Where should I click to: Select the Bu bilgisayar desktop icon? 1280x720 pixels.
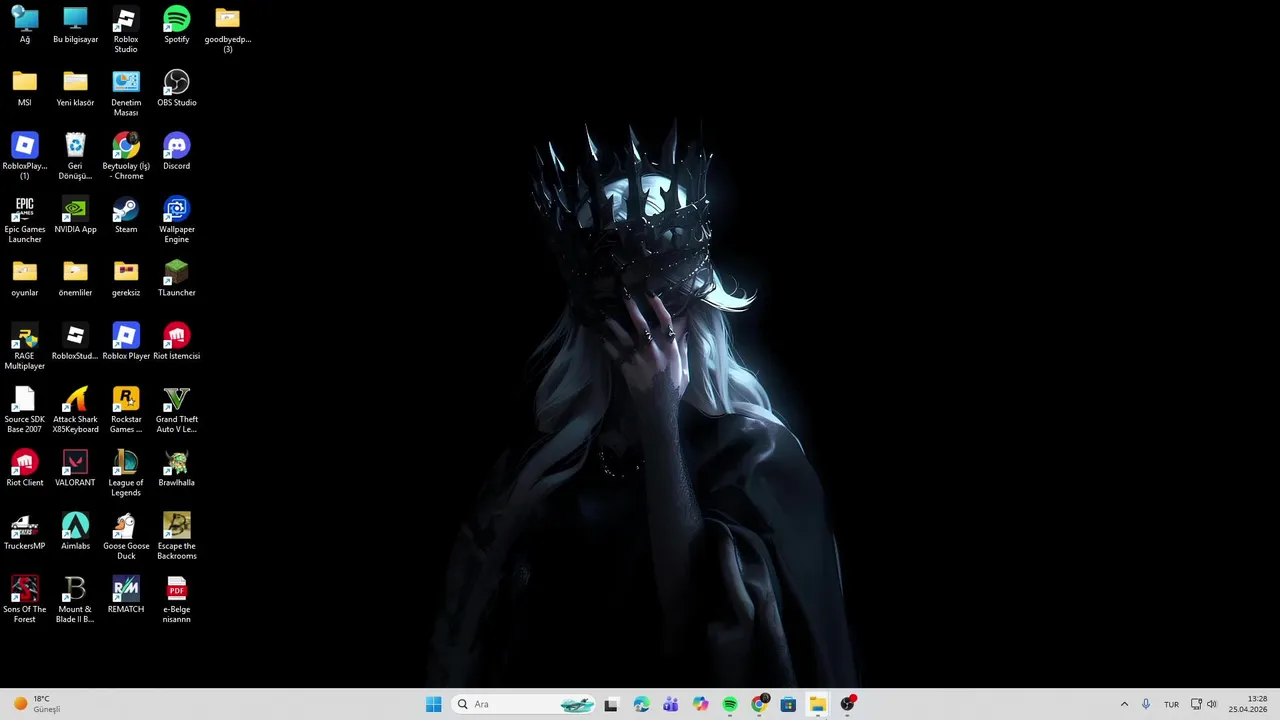coord(75,25)
